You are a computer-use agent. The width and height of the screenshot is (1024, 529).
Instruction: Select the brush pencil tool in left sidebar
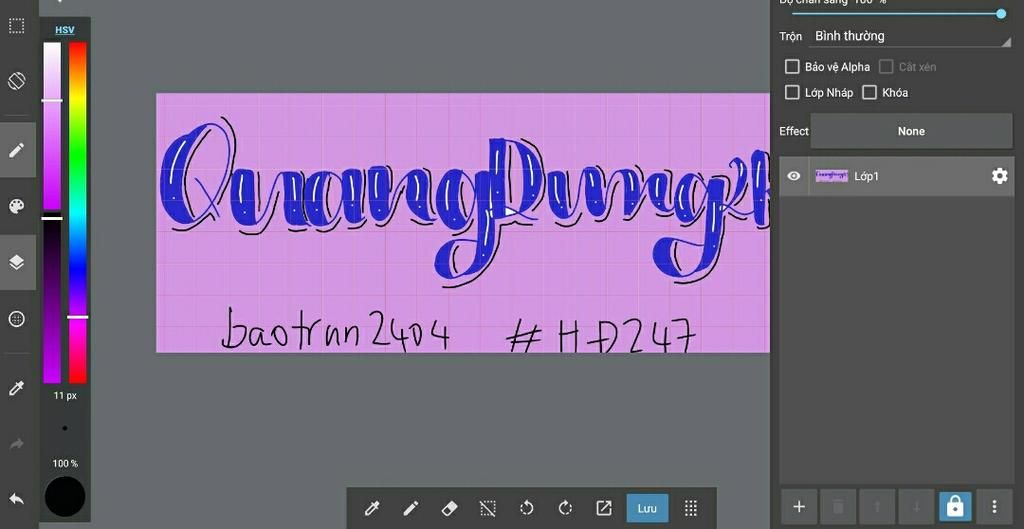tap(16, 150)
